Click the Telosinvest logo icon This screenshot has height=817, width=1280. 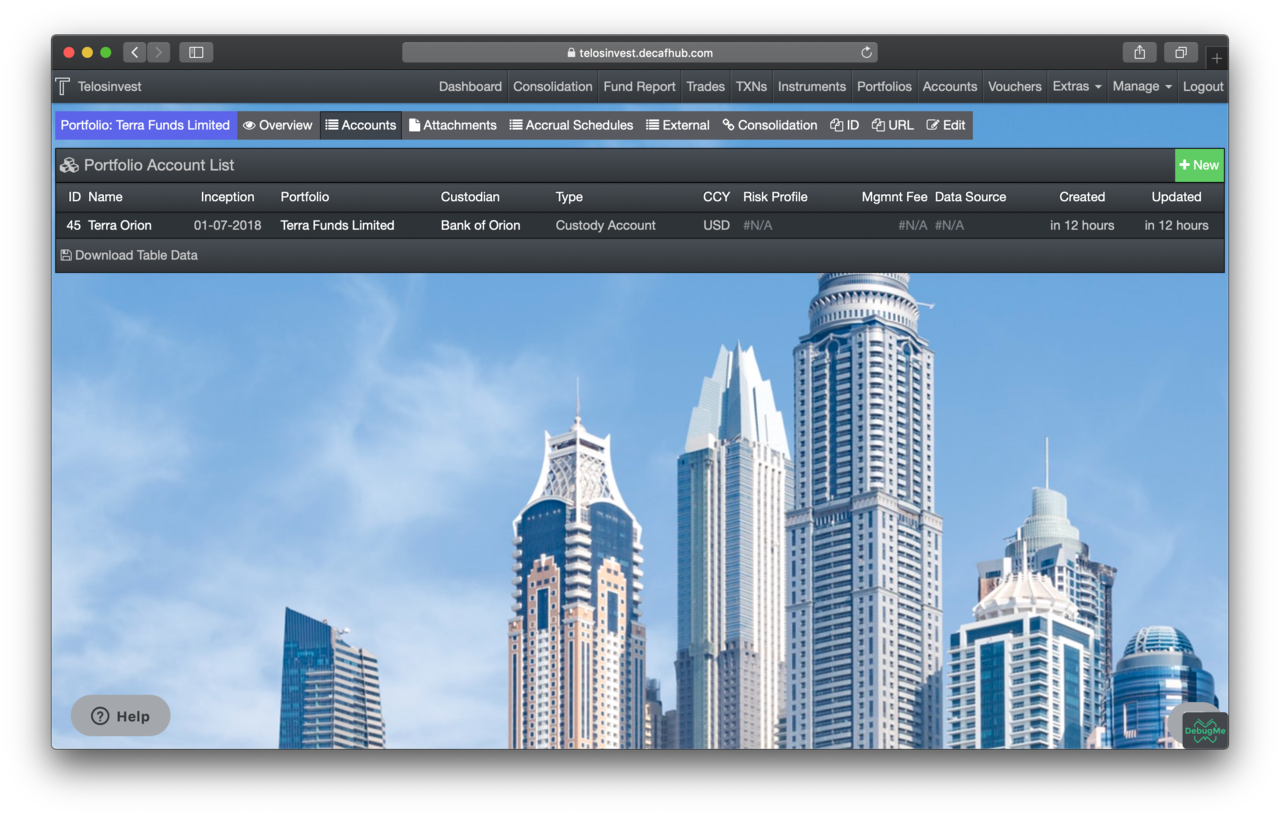point(63,87)
